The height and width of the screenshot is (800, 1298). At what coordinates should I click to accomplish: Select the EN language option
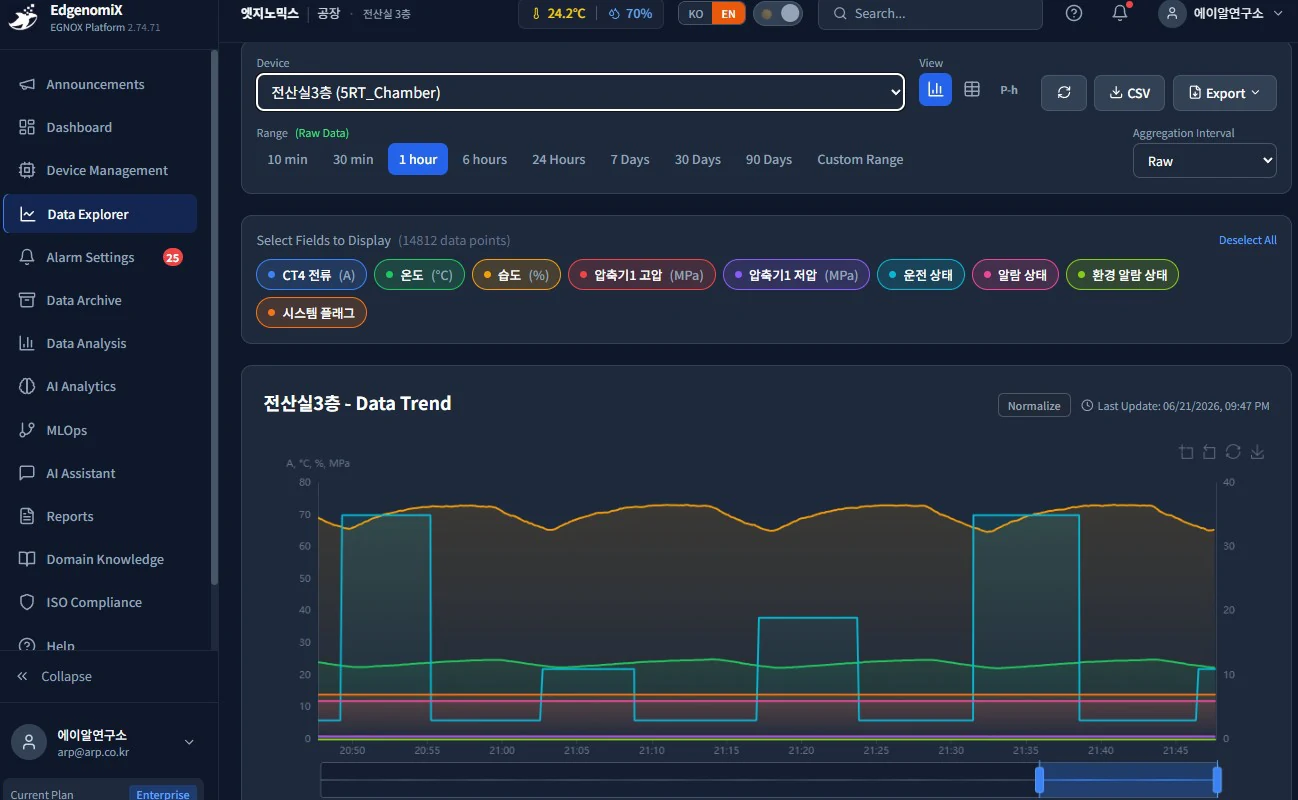click(728, 14)
